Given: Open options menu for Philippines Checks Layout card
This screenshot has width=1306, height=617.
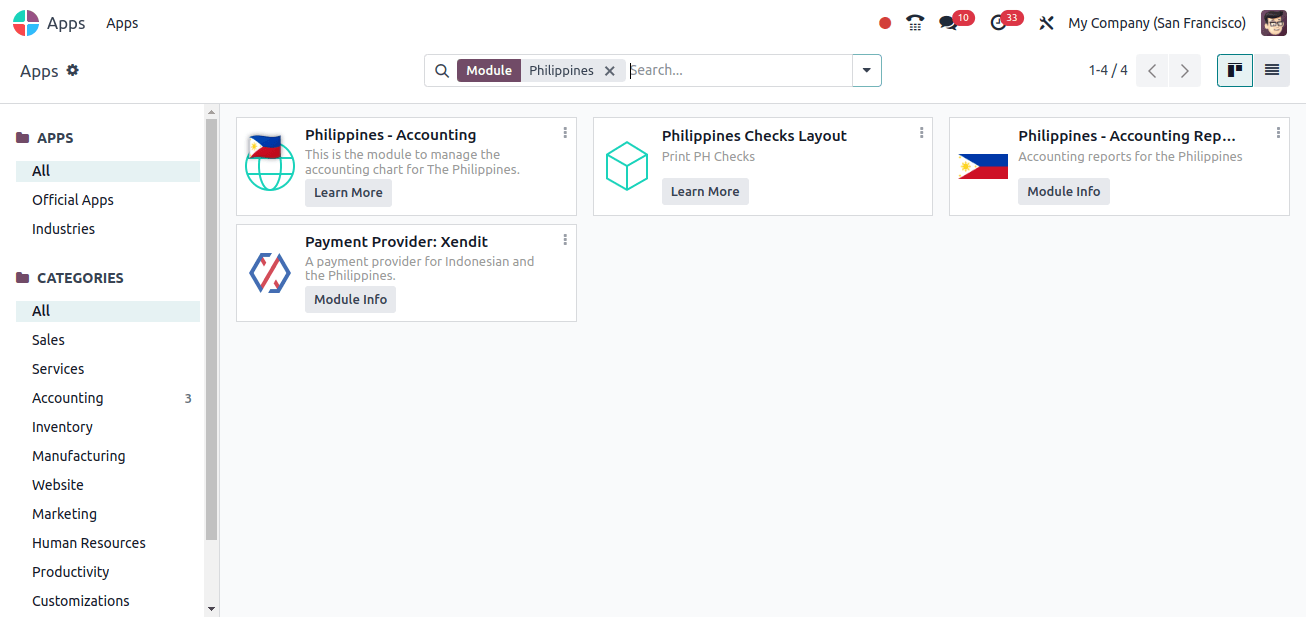Looking at the screenshot, I should [x=922, y=132].
